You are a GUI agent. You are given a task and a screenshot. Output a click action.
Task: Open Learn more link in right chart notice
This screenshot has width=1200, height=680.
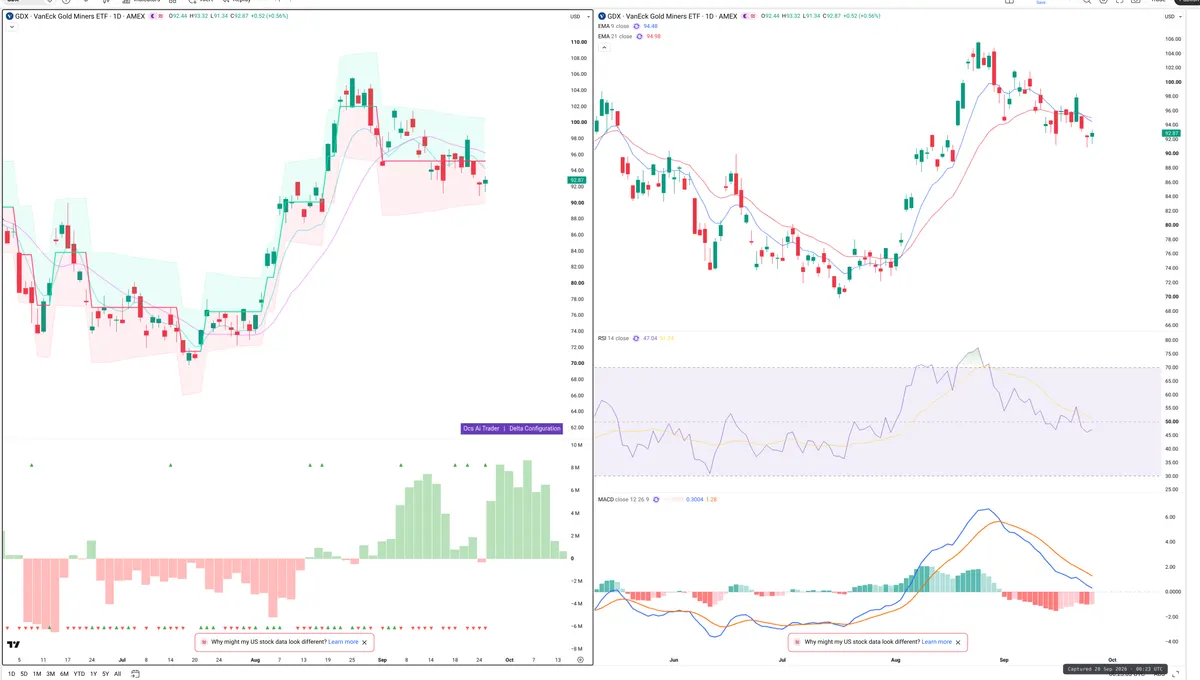[937, 642]
